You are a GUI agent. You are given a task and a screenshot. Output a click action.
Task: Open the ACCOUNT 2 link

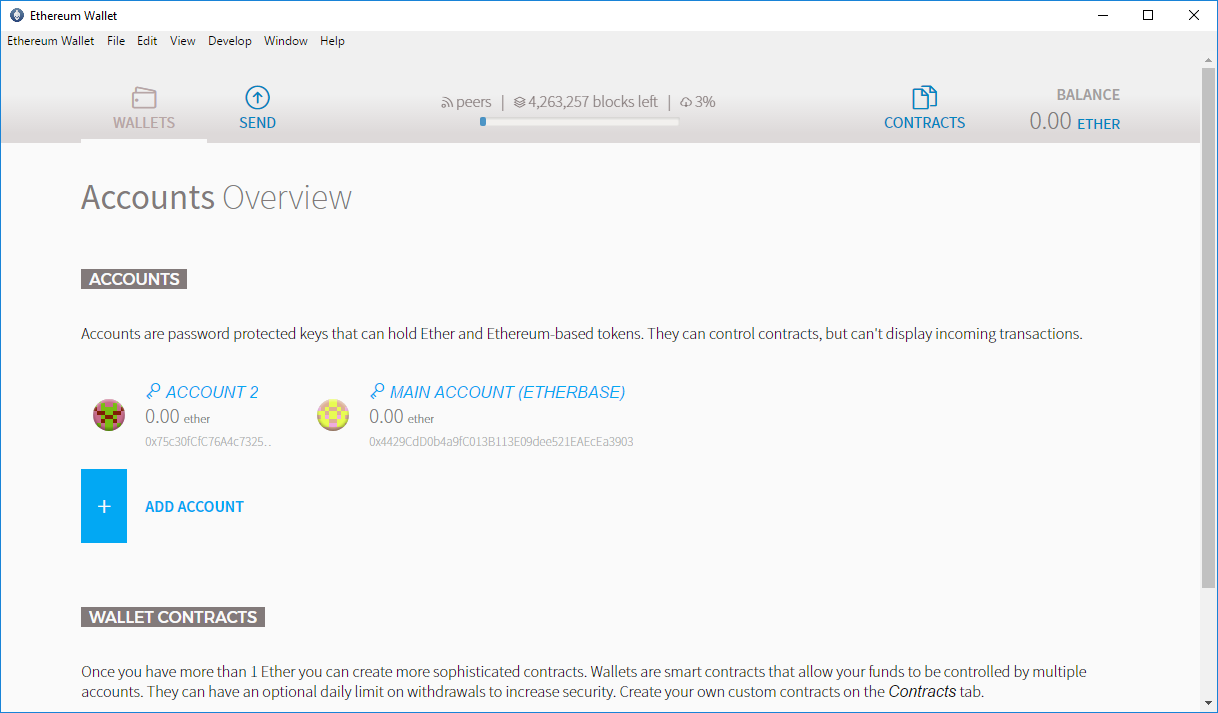click(x=212, y=392)
